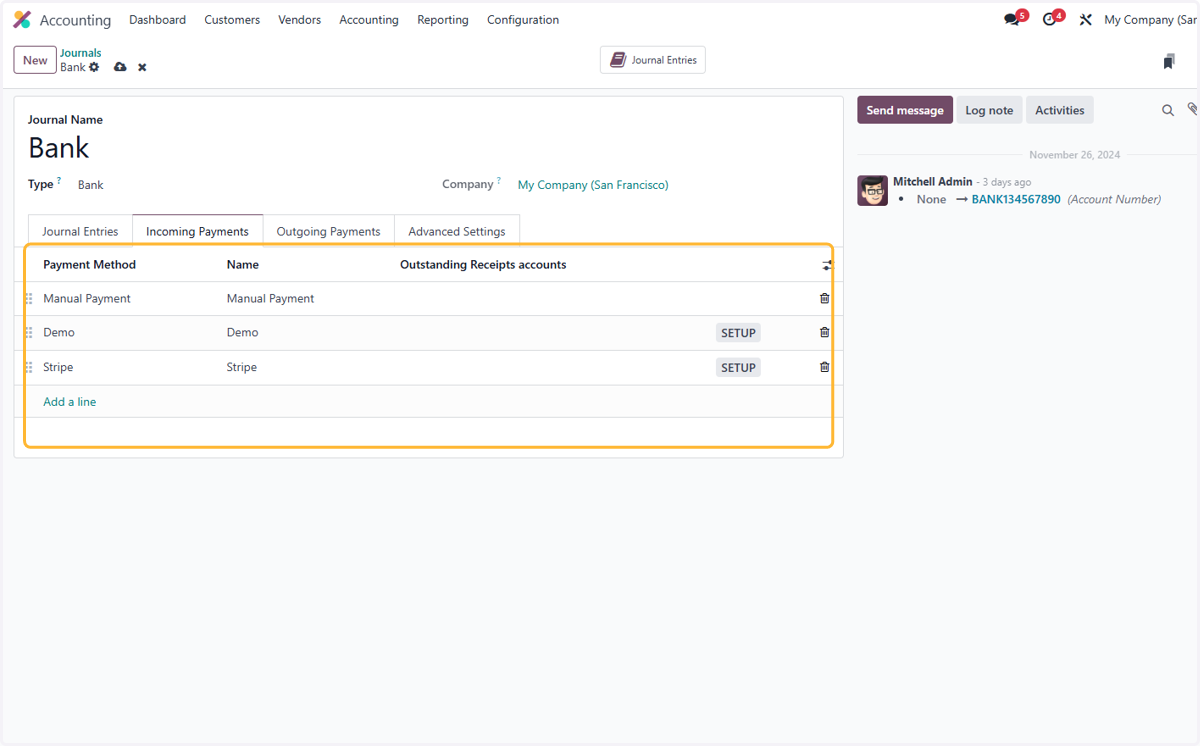Click the bookmark icon at top right

click(x=1169, y=62)
